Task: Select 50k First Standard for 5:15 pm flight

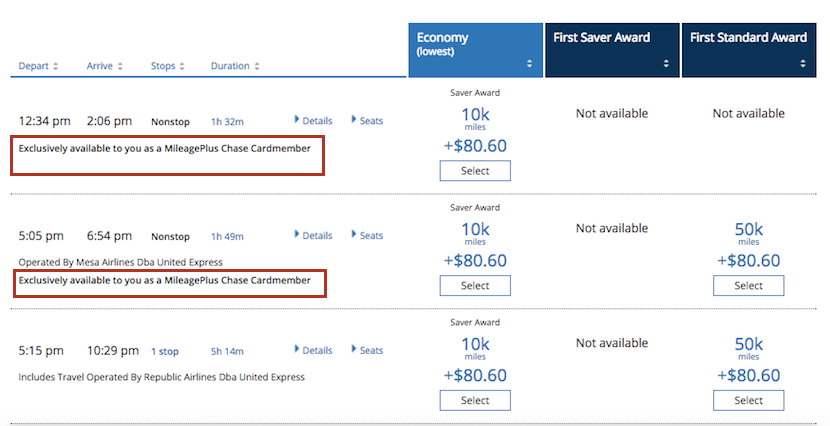Action: point(748,400)
